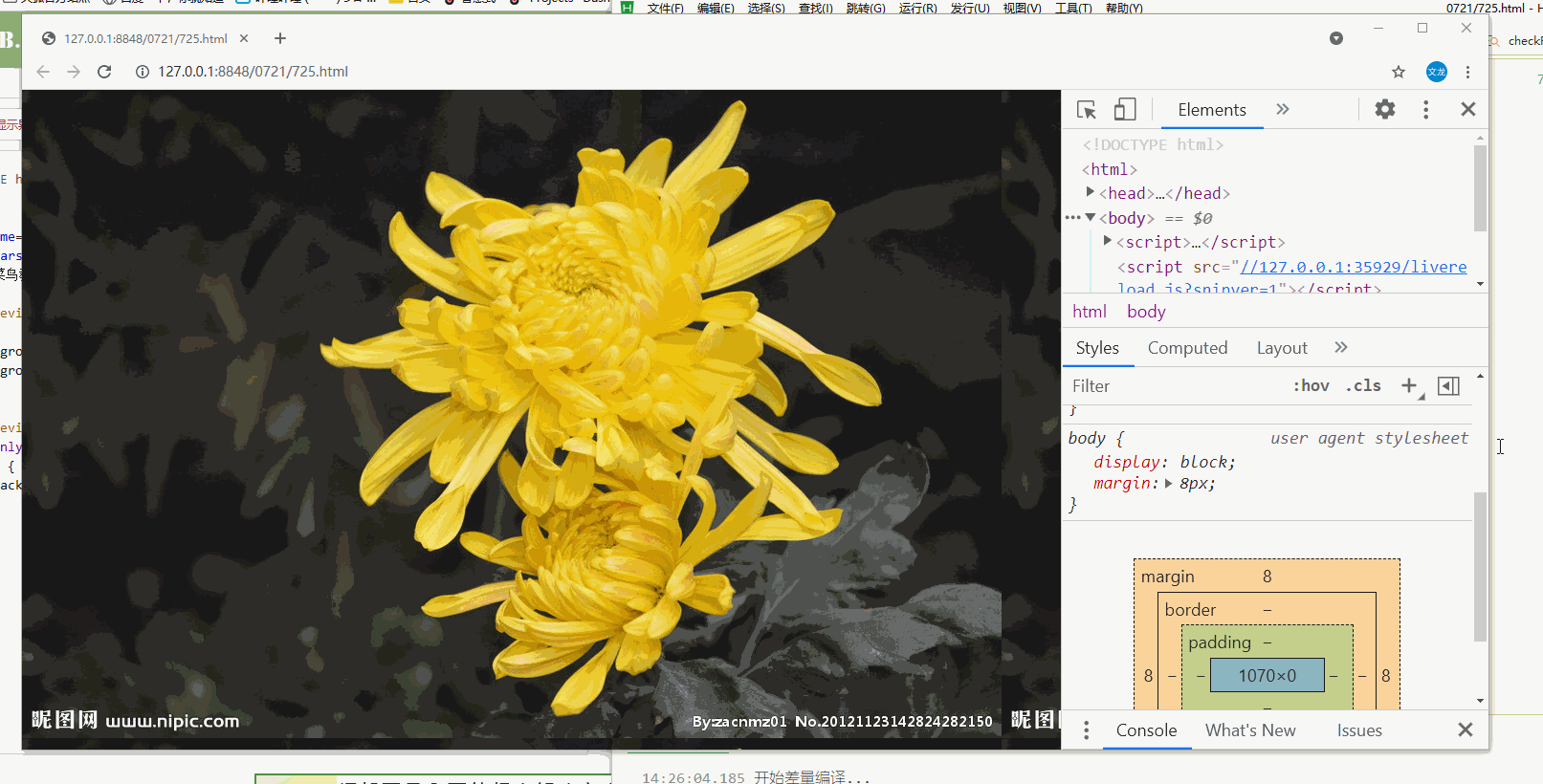
Task: Select the 127.0.0.1:8848/0721/725.html tab
Action: (x=145, y=38)
